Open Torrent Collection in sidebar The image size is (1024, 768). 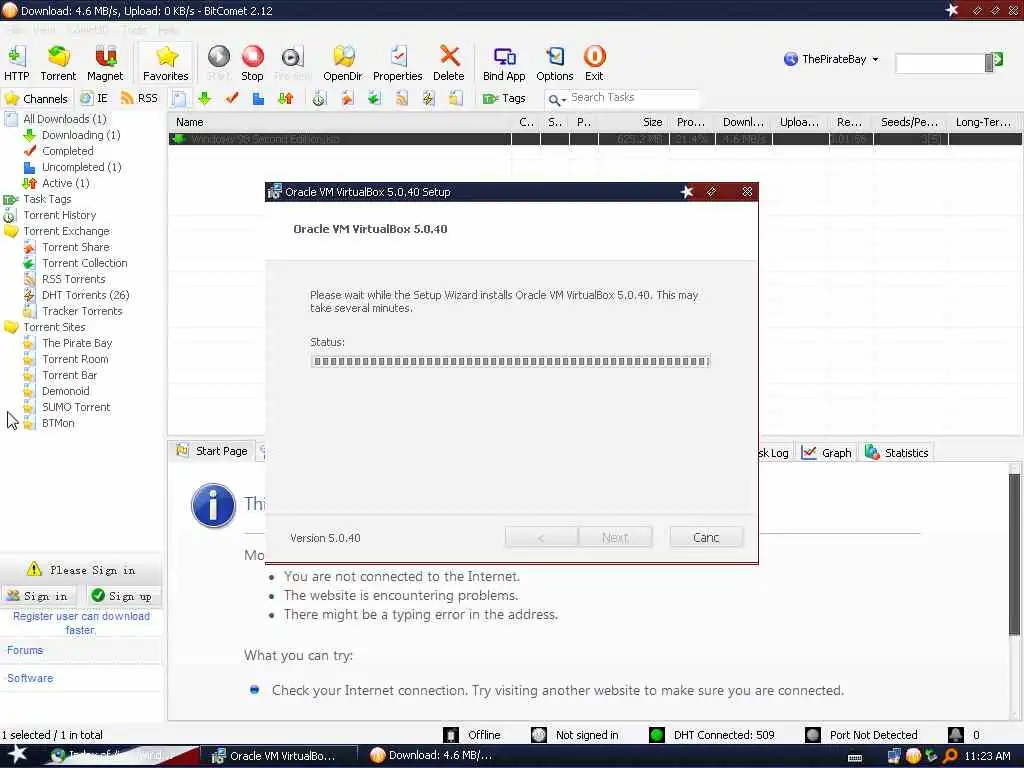coord(85,263)
